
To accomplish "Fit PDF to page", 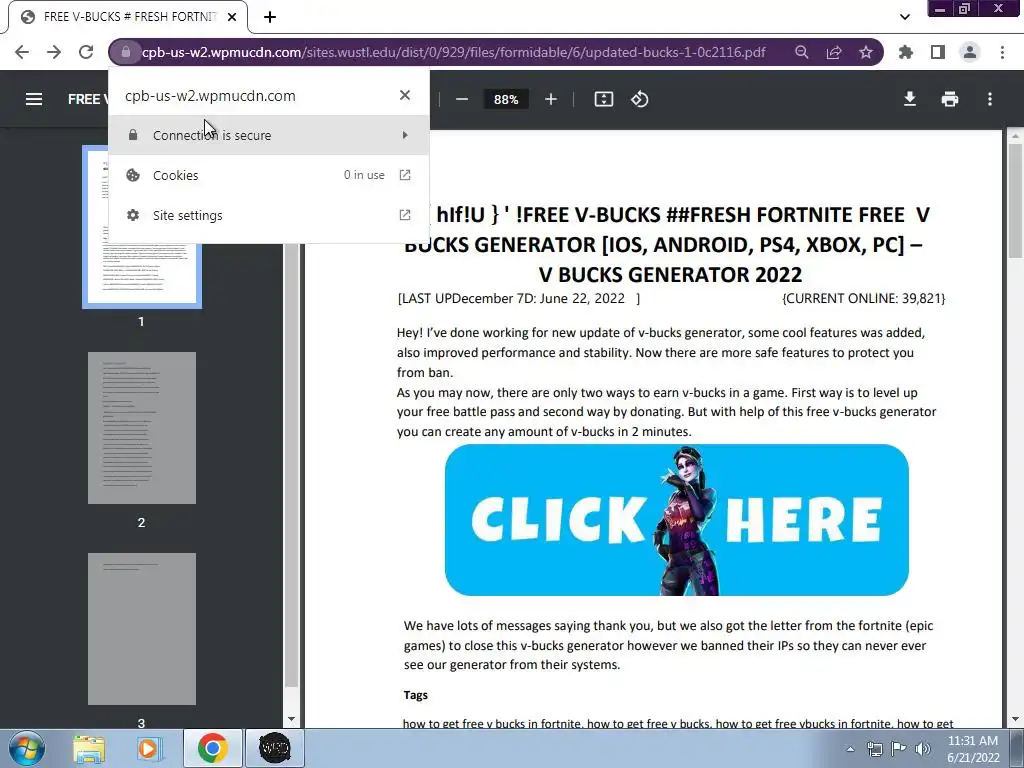I will pyautogui.click(x=603, y=99).
